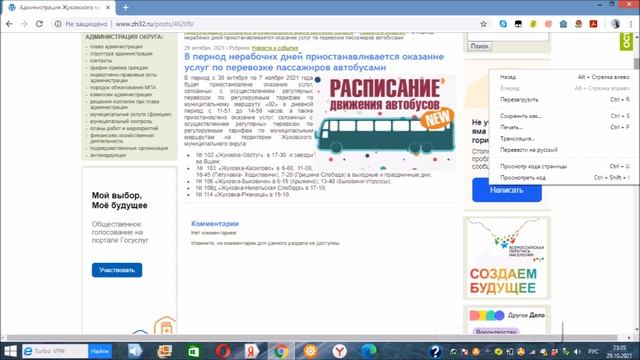This screenshot has height=360, width=640.
Task: Open 'глава администрации' sidebar link
Action: pyautogui.click(x=116, y=47)
